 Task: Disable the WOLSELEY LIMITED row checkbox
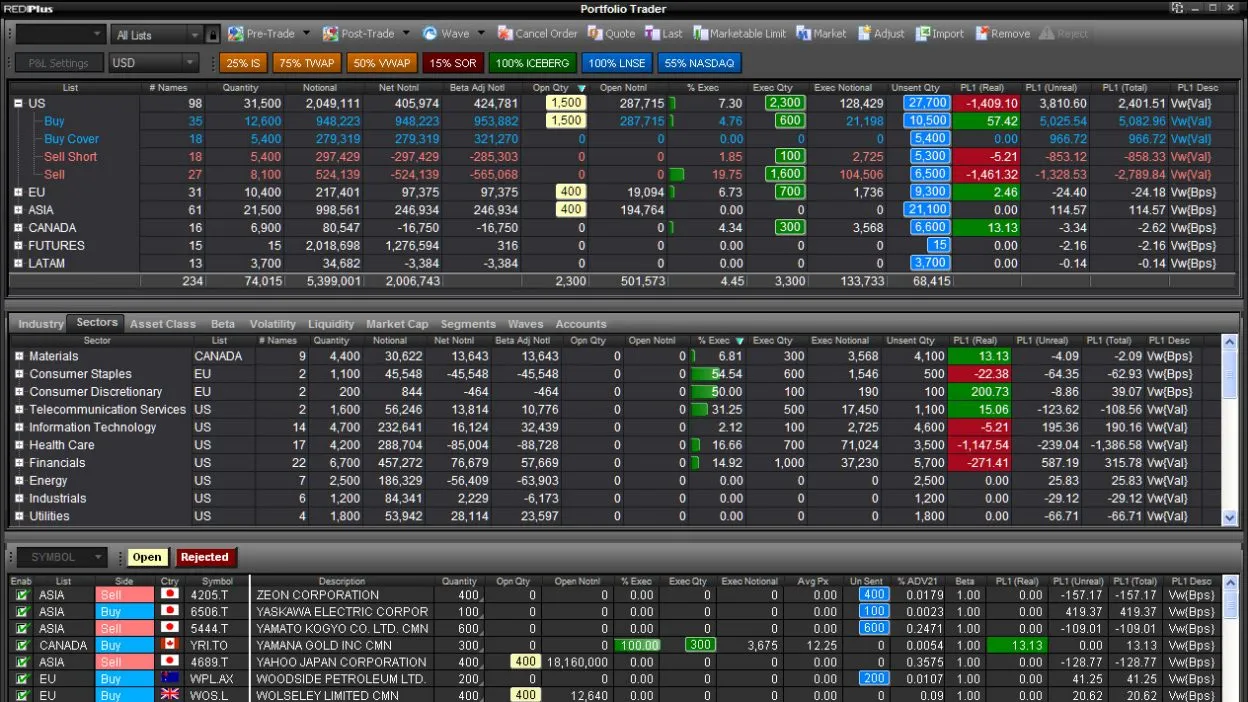point(21,696)
